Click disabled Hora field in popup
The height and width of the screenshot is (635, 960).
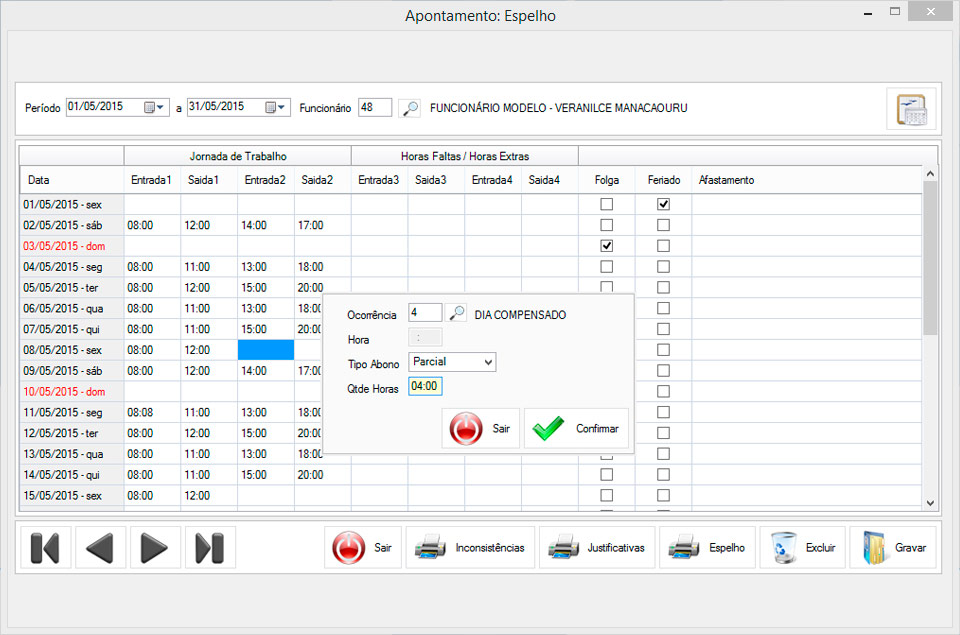pyautogui.click(x=425, y=337)
